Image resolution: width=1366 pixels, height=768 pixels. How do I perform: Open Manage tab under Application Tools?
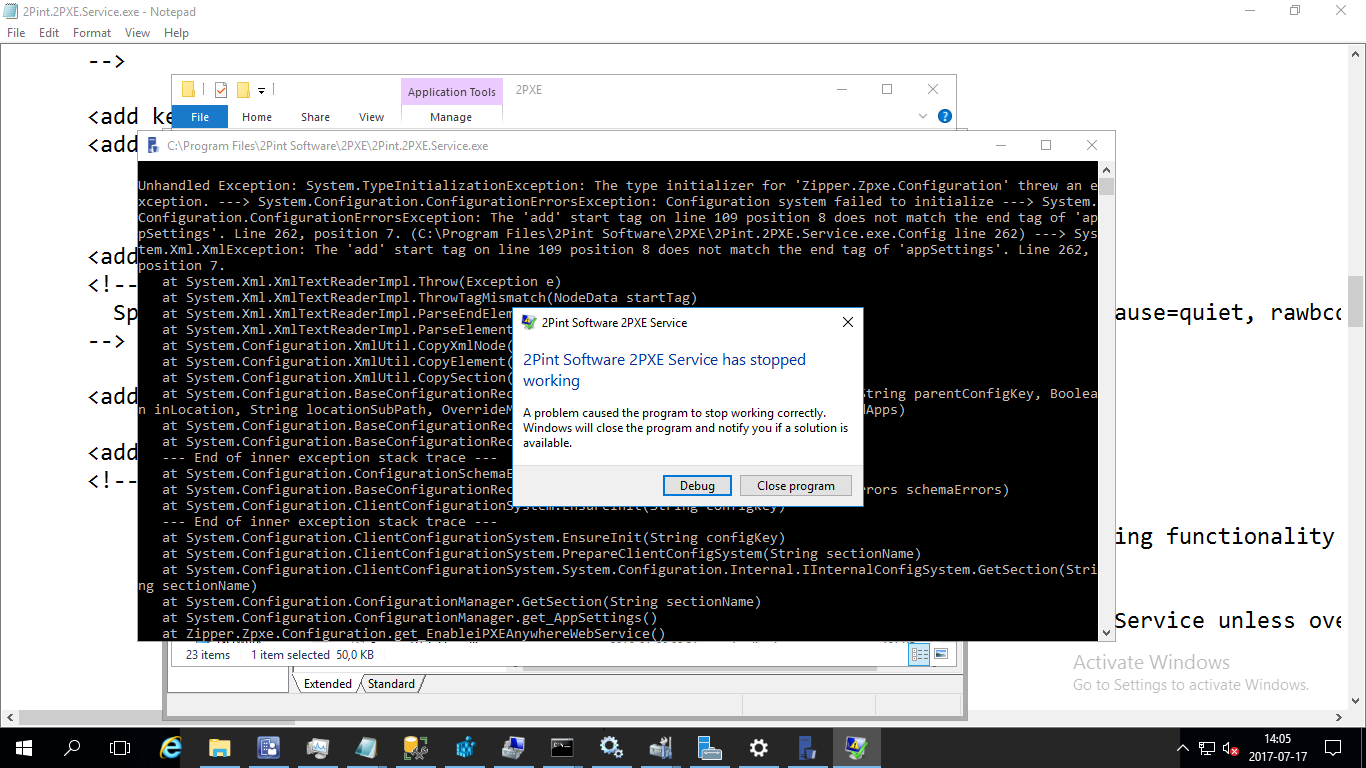tap(451, 117)
